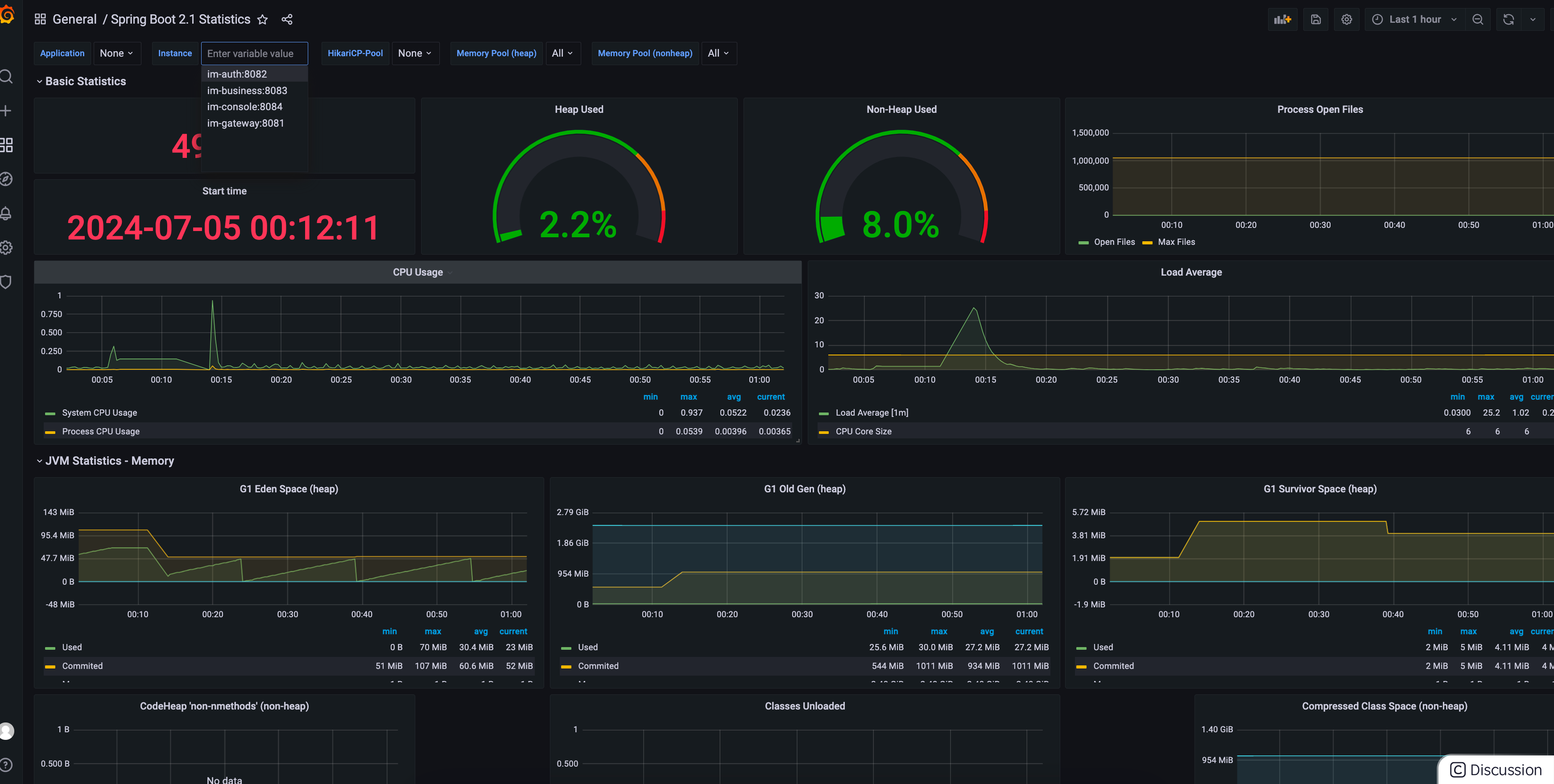Open dashboard settings via the gear icon
Viewport: 1554px width, 784px height.
(1347, 19)
